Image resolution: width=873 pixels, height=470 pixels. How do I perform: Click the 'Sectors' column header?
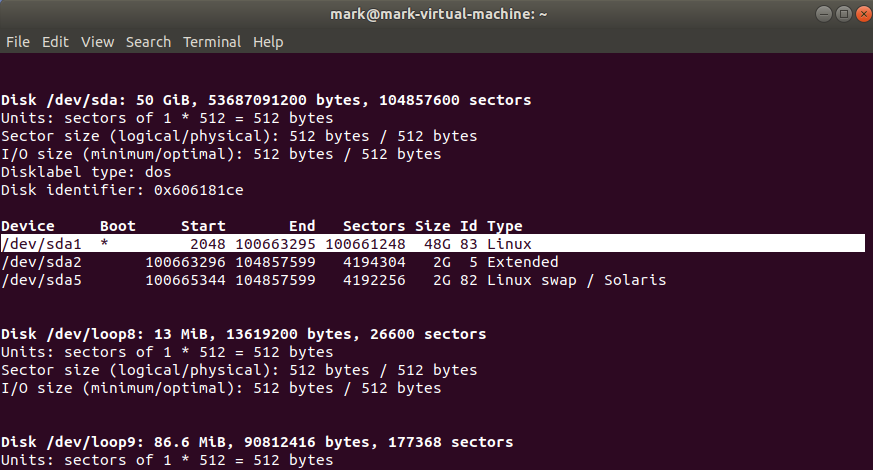(374, 226)
